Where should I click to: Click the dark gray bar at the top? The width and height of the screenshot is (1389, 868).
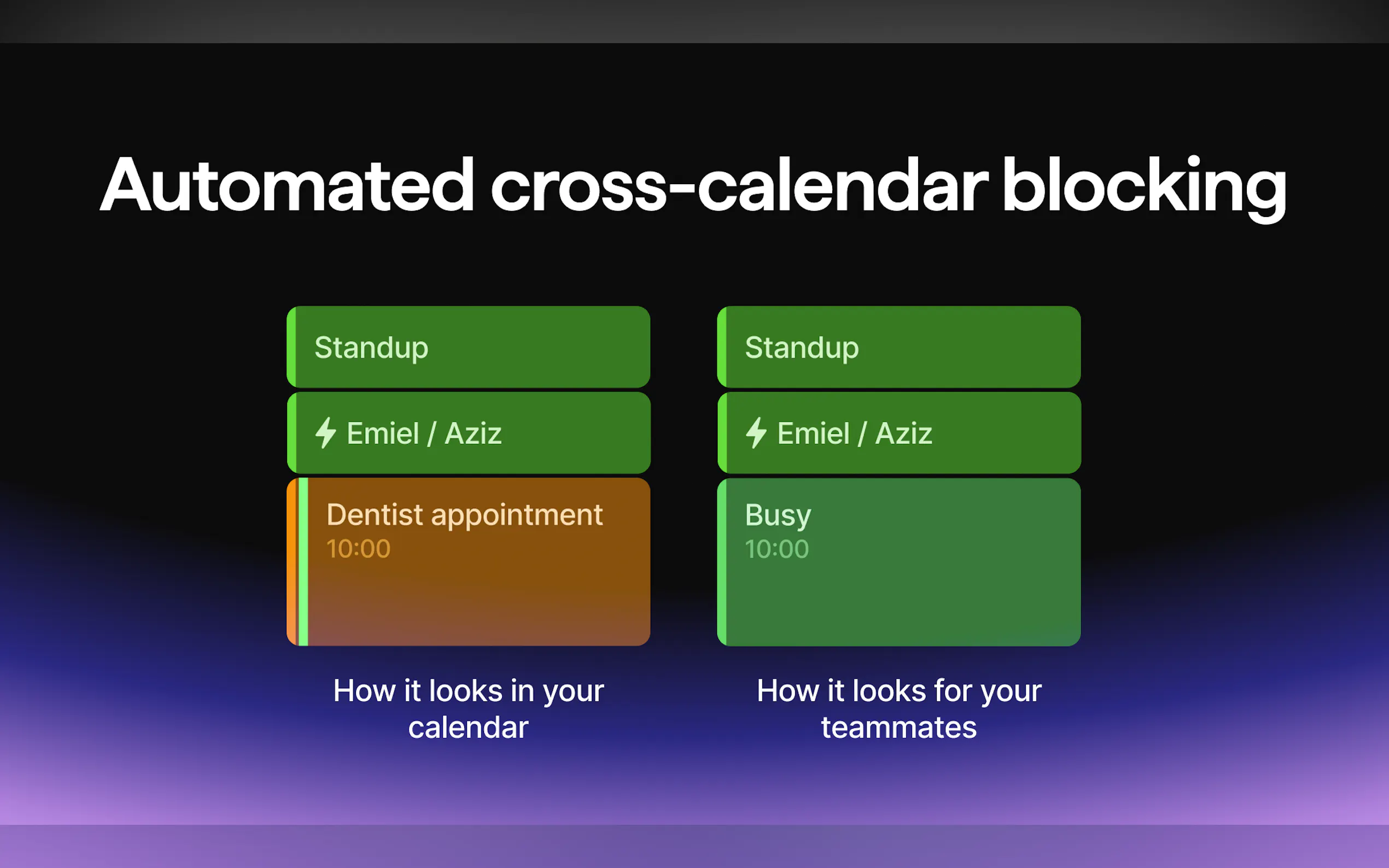694,21
